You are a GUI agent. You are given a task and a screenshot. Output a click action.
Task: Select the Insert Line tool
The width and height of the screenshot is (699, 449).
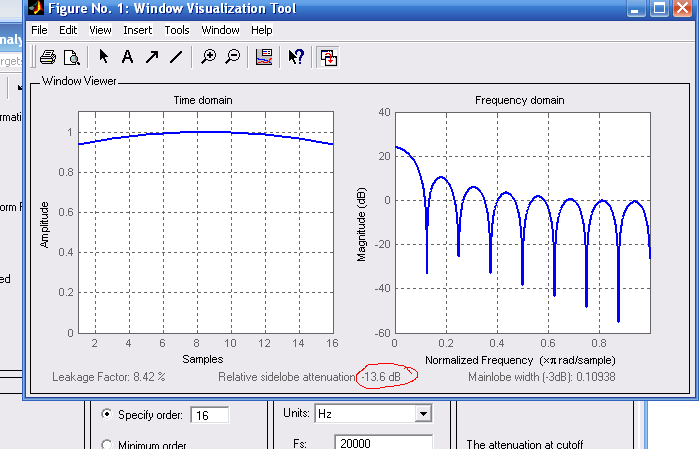176,57
